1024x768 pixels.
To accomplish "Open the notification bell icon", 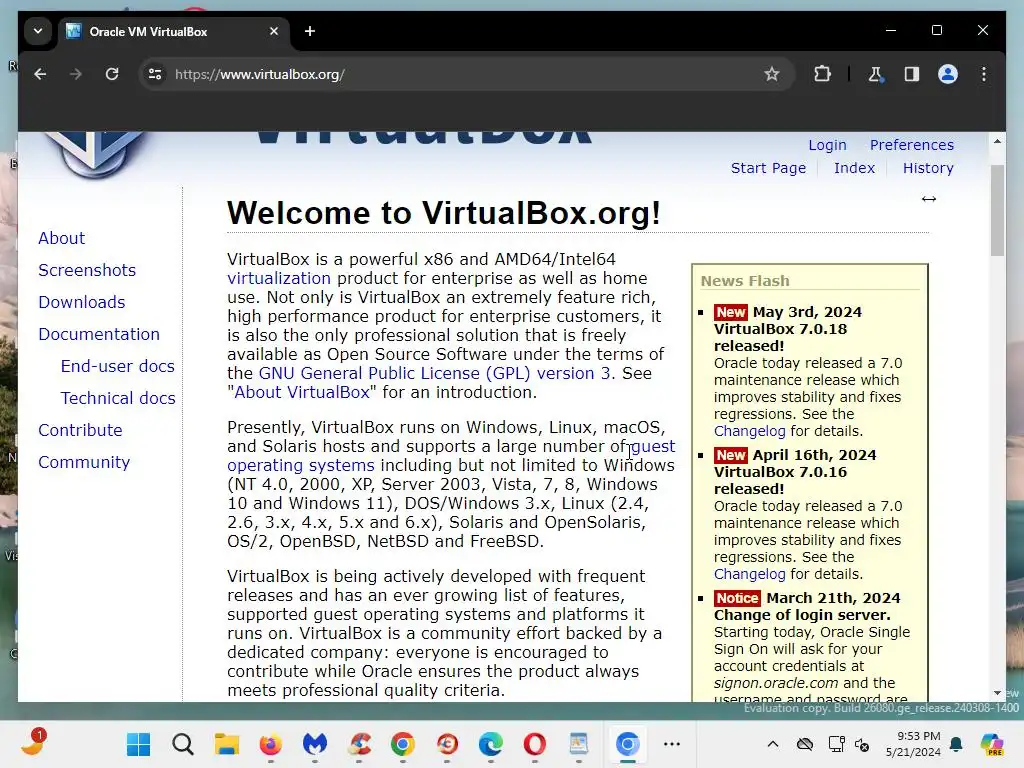I will tap(956, 744).
